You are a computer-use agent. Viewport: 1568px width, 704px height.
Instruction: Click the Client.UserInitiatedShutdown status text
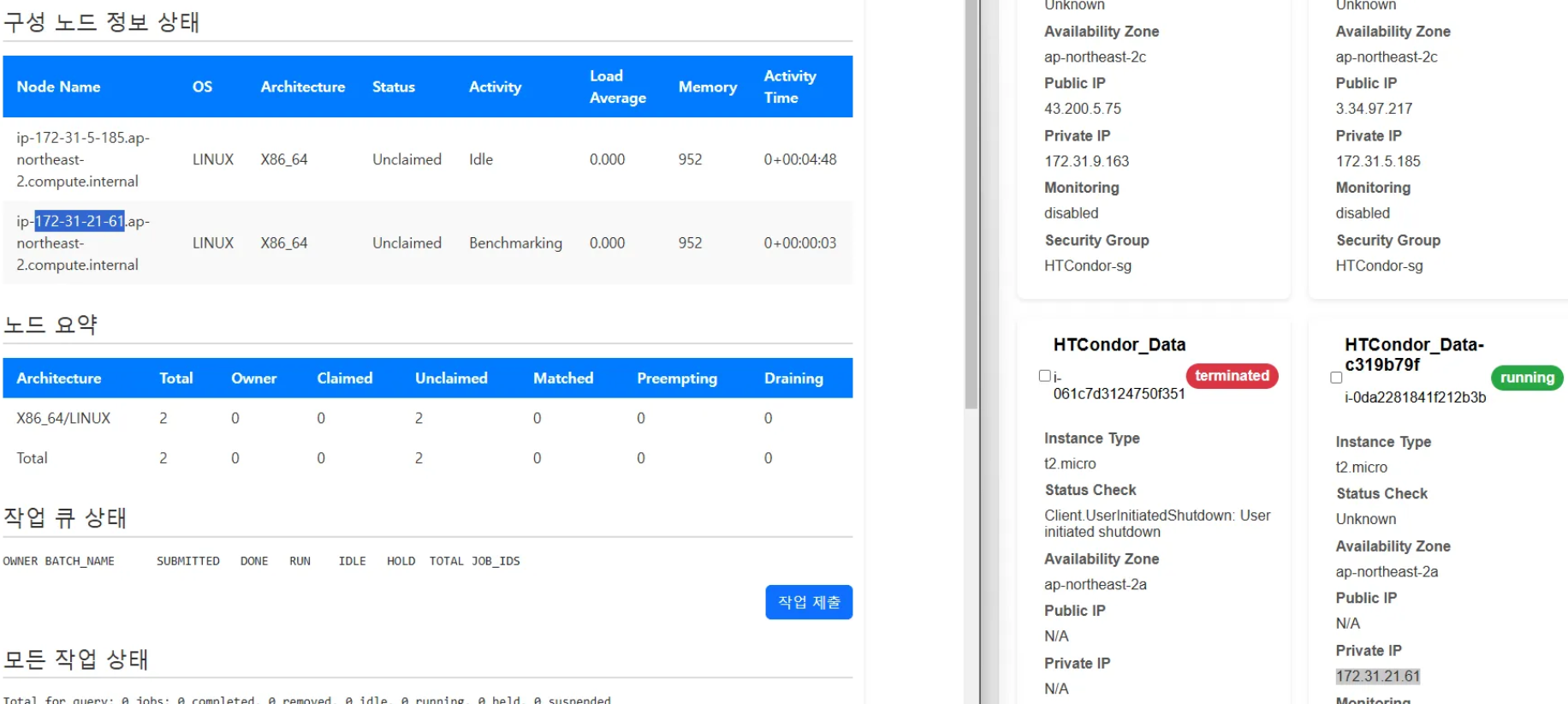pos(1157,523)
